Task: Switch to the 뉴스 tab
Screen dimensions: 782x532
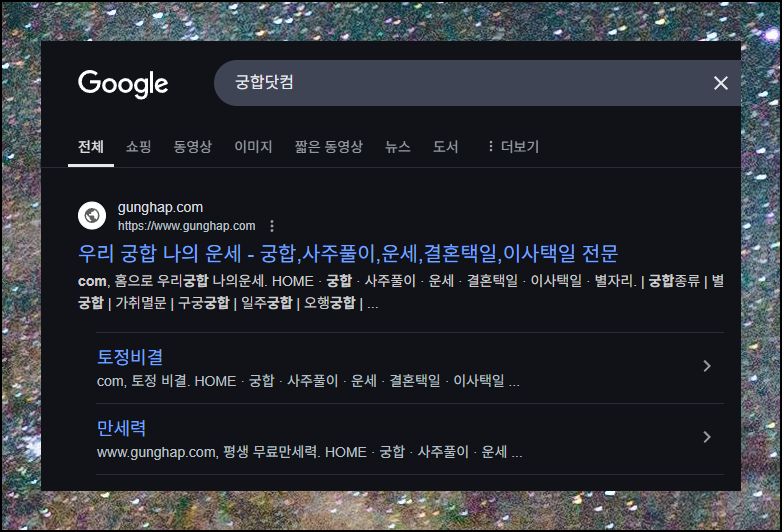Action: [x=397, y=146]
